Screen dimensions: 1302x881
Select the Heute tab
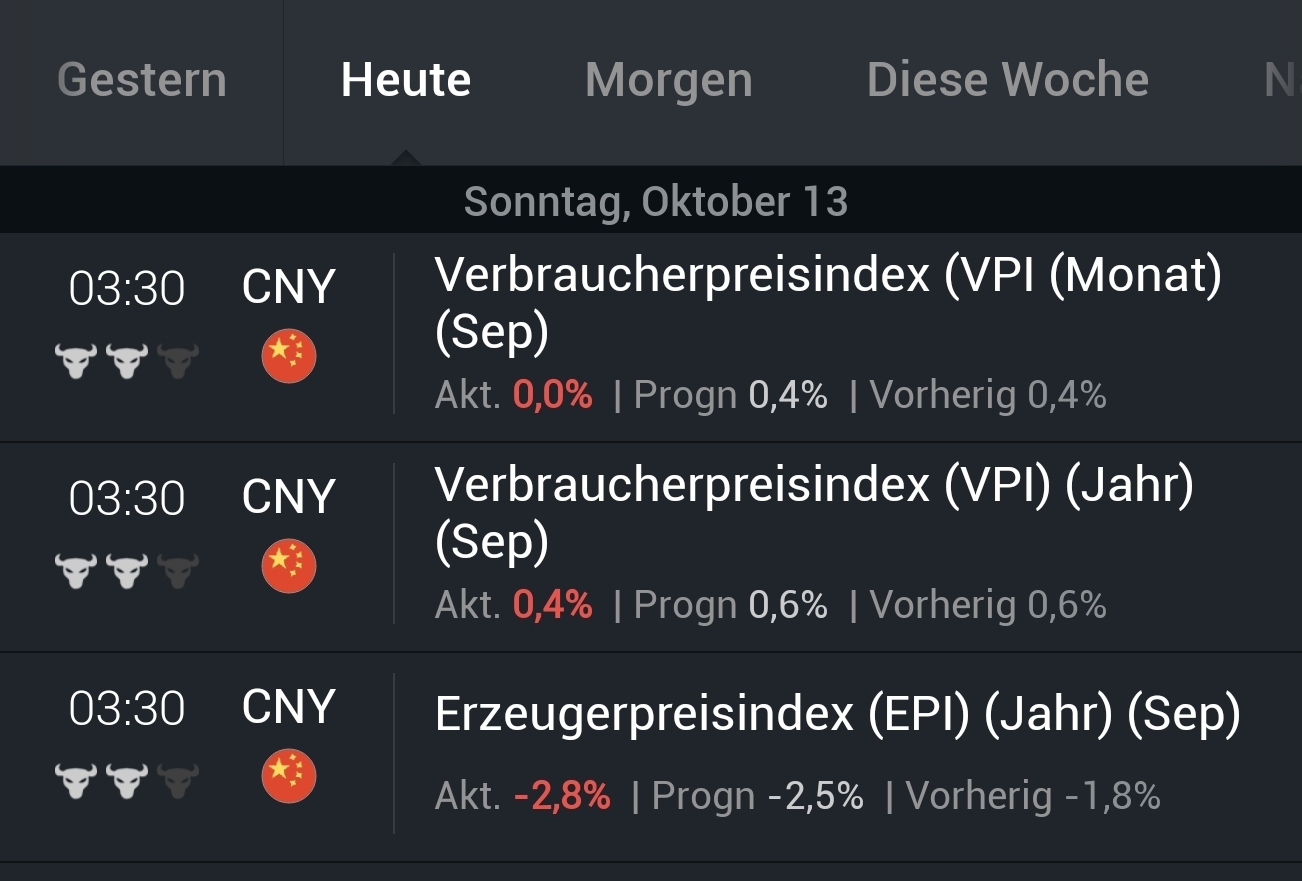coord(406,80)
